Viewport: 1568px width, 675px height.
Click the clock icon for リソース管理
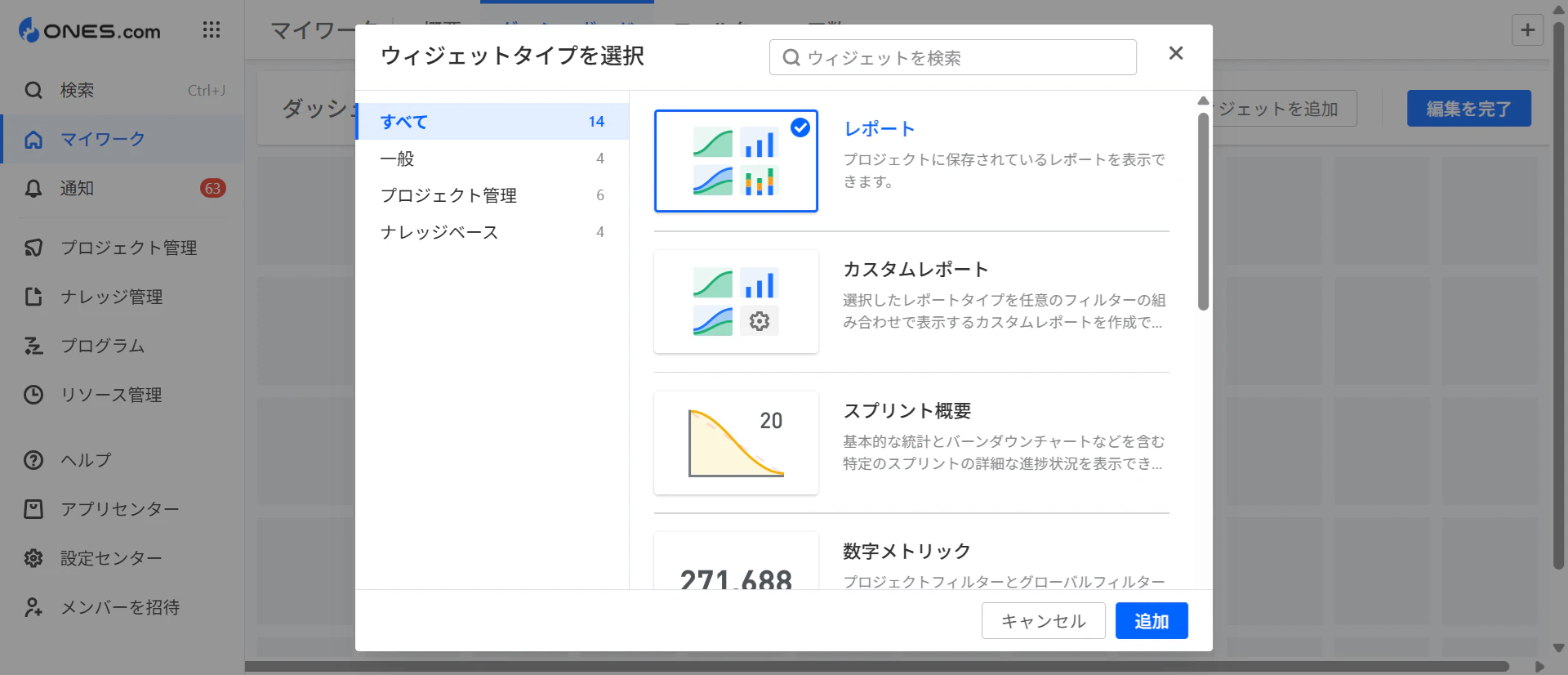[x=33, y=395]
